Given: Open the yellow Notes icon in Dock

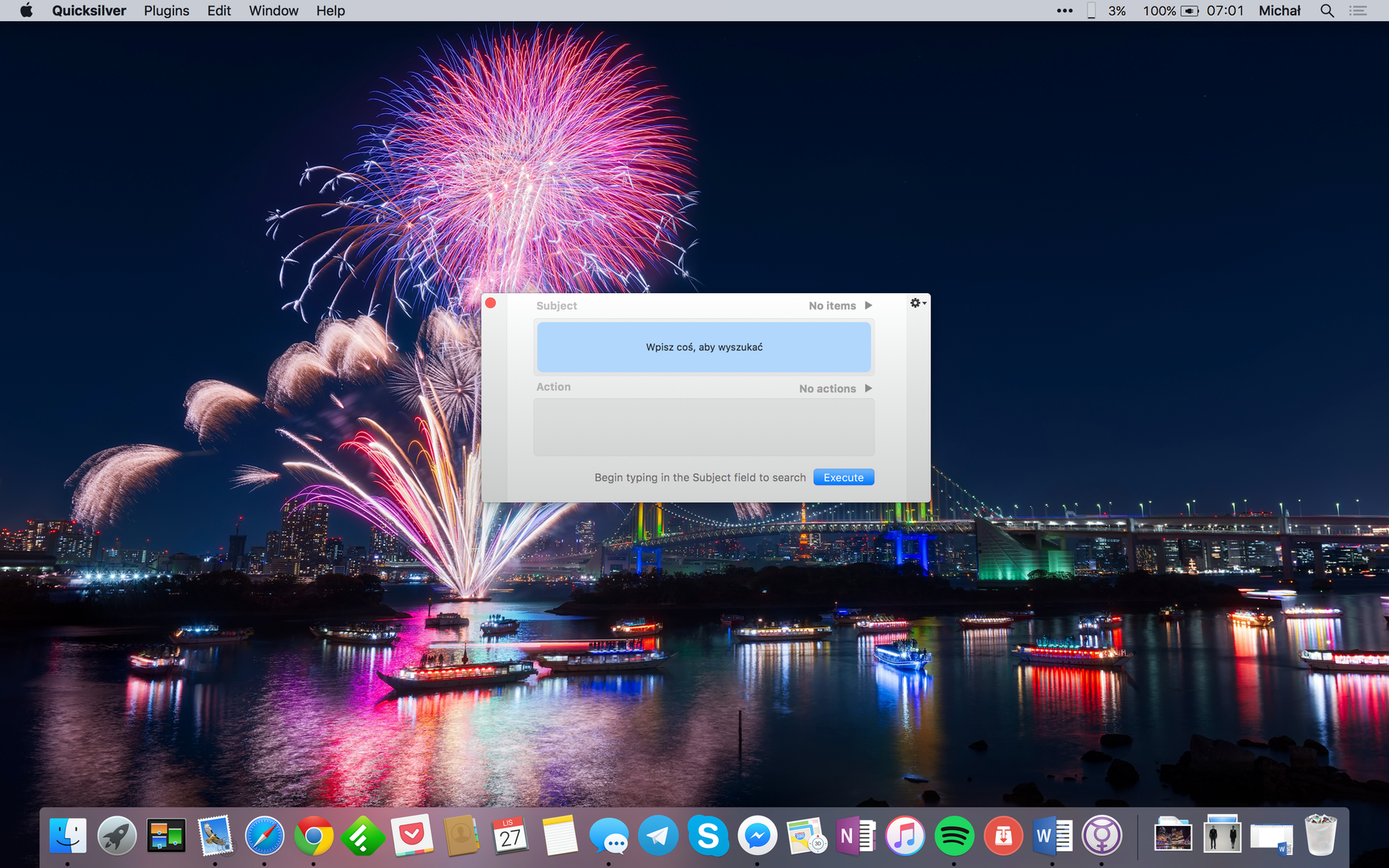Looking at the screenshot, I should click(560, 836).
